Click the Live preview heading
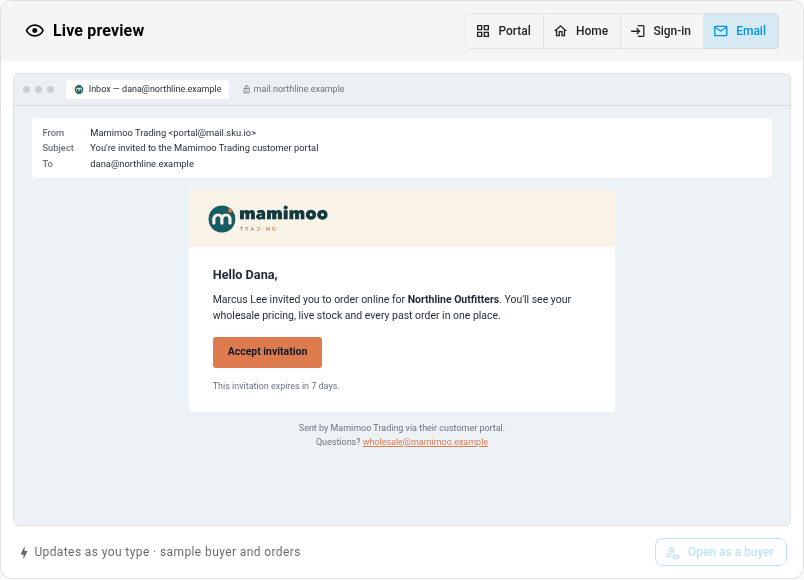 point(98,31)
